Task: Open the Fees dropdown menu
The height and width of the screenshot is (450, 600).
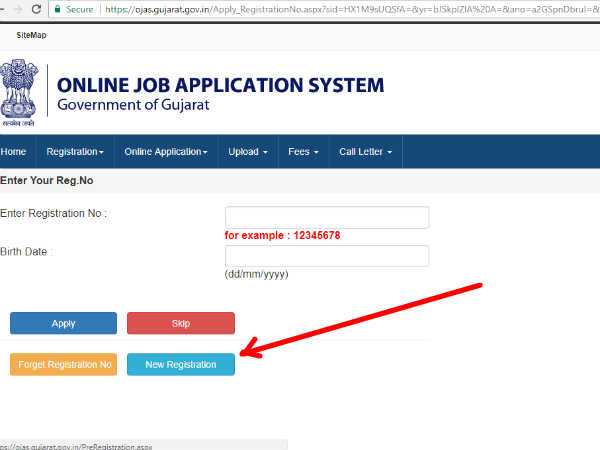Action: (303, 152)
